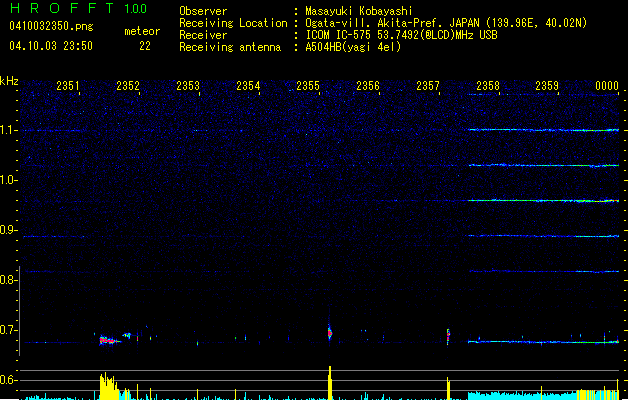
Task: Click the 2355 time marker
Action: pyautogui.click(x=308, y=86)
